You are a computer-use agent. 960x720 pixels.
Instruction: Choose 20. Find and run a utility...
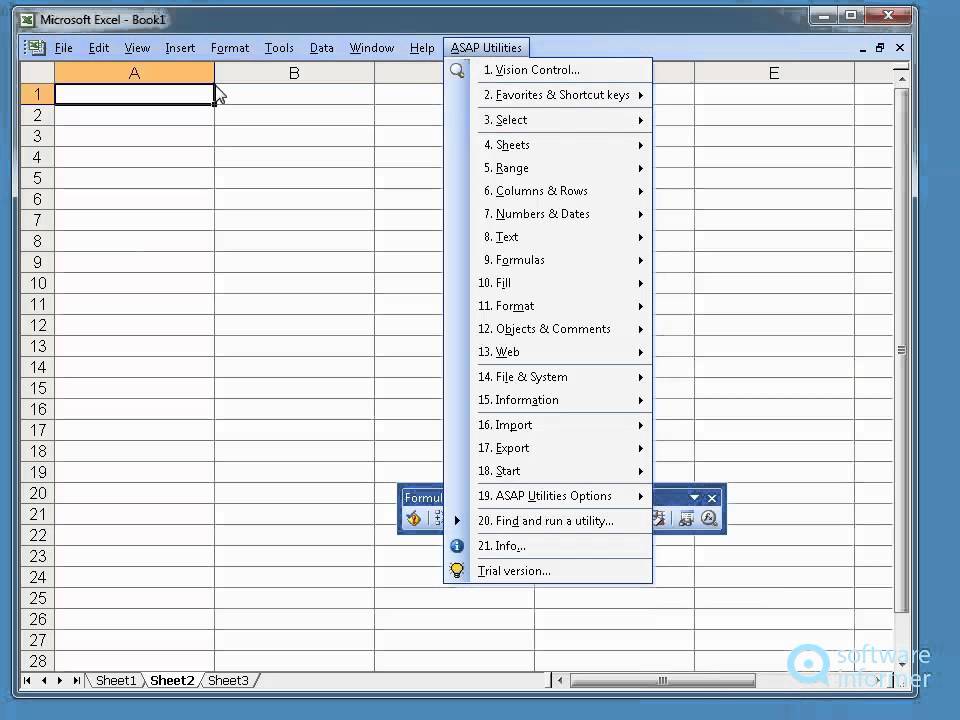549,521
